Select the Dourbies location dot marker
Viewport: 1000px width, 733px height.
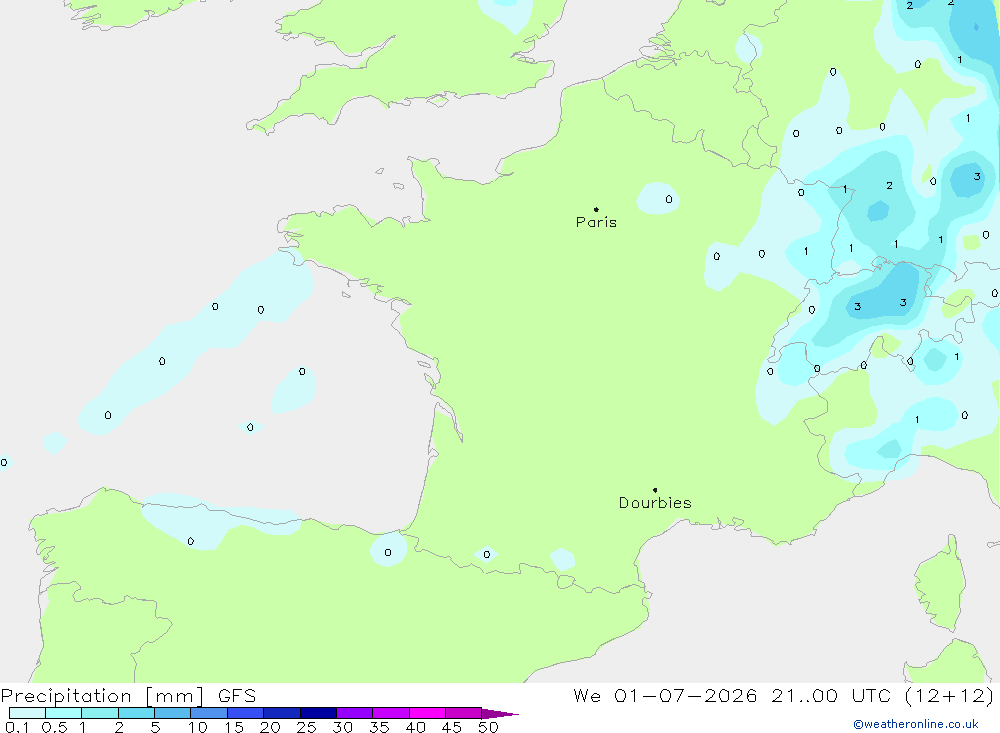point(655,490)
